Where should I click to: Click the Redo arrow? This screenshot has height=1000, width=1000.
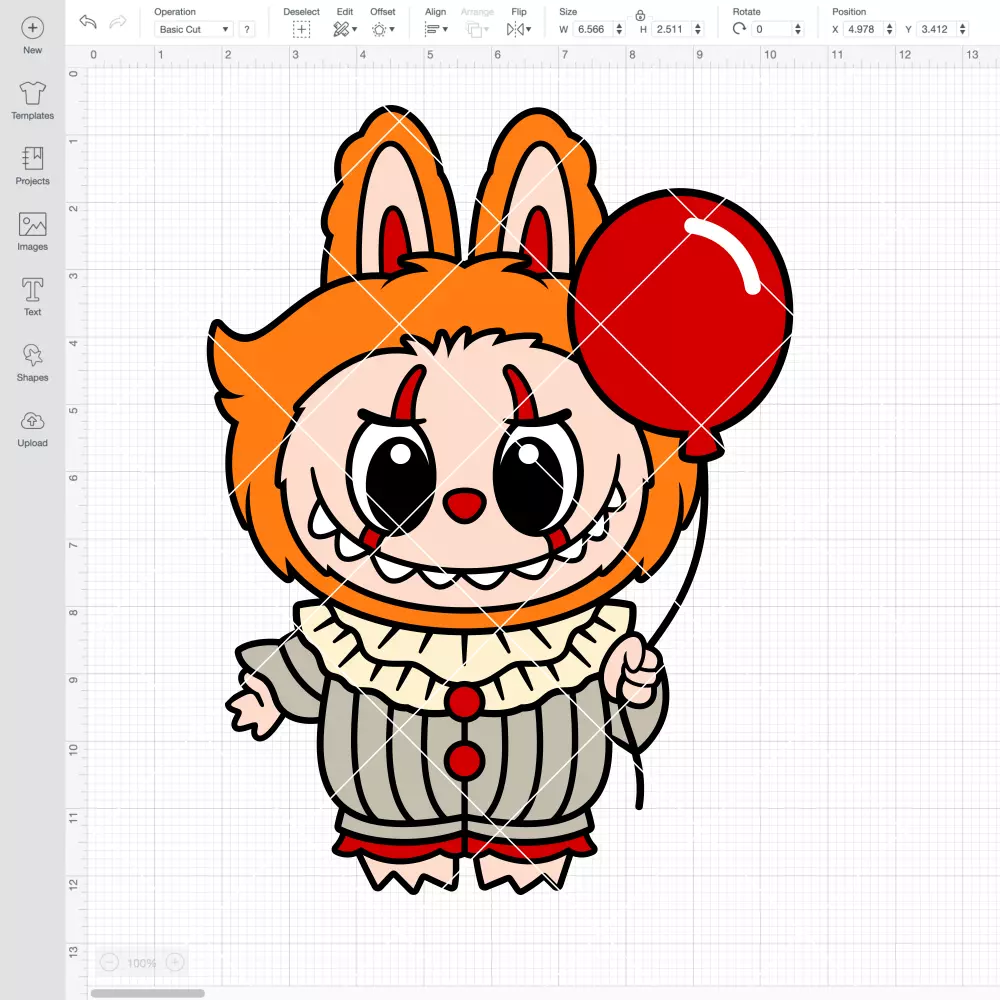click(117, 22)
